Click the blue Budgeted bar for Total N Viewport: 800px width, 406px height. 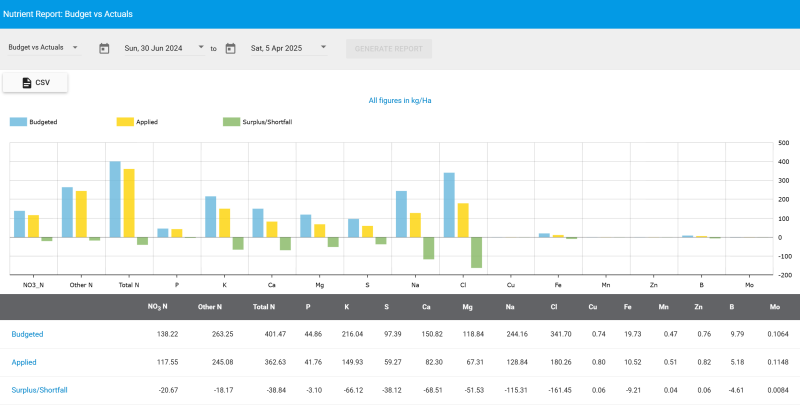(x=115, y=200)
